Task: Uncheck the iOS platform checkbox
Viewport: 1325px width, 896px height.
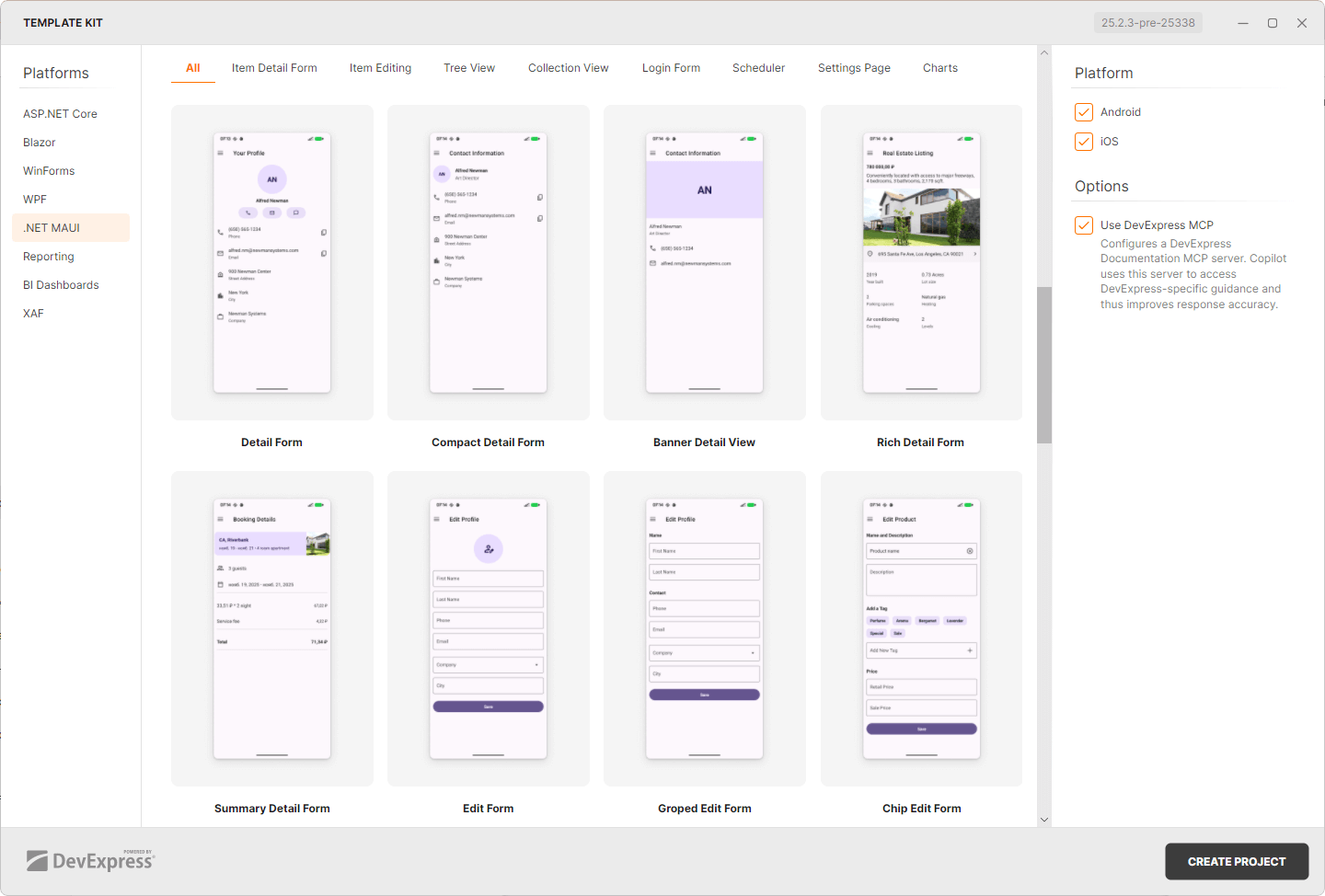Action: tap(1083, 141)
